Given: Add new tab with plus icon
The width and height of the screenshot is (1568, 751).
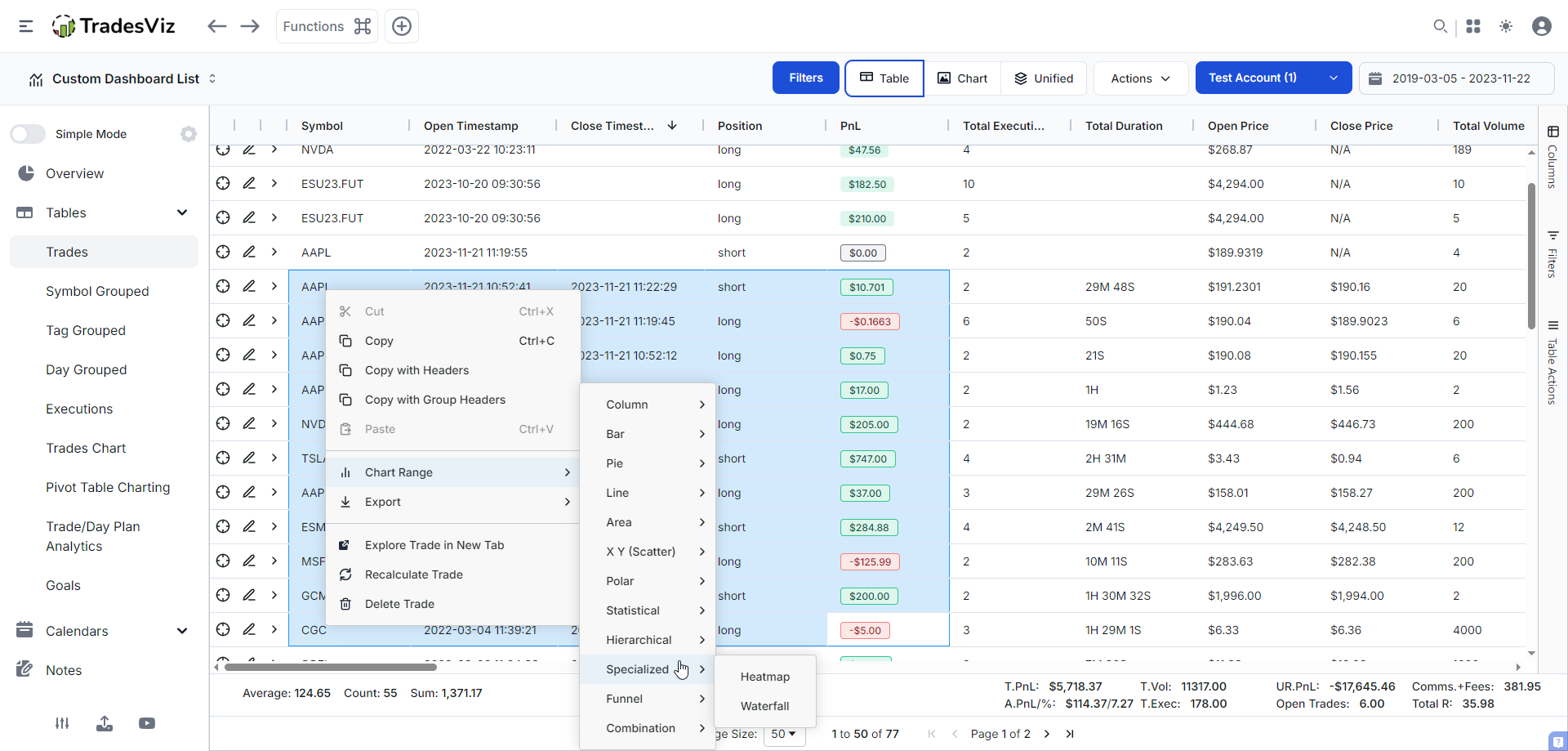Looking at the screenshot, I should (x=402, y=26).
